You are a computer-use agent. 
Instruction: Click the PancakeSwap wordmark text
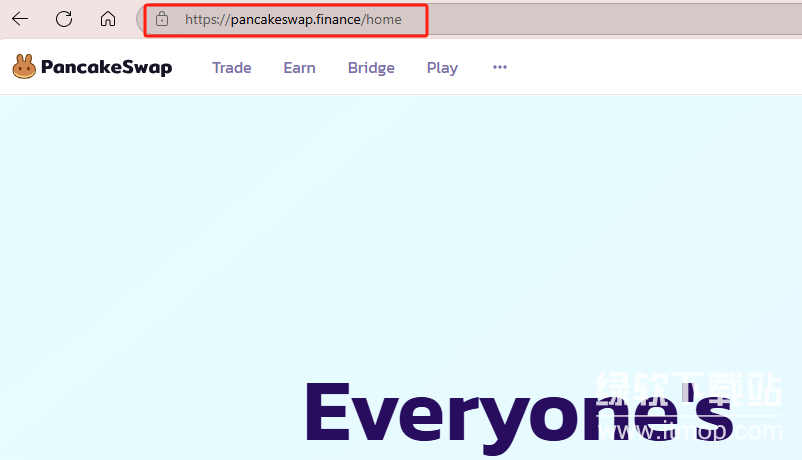[x=106, y=68]
